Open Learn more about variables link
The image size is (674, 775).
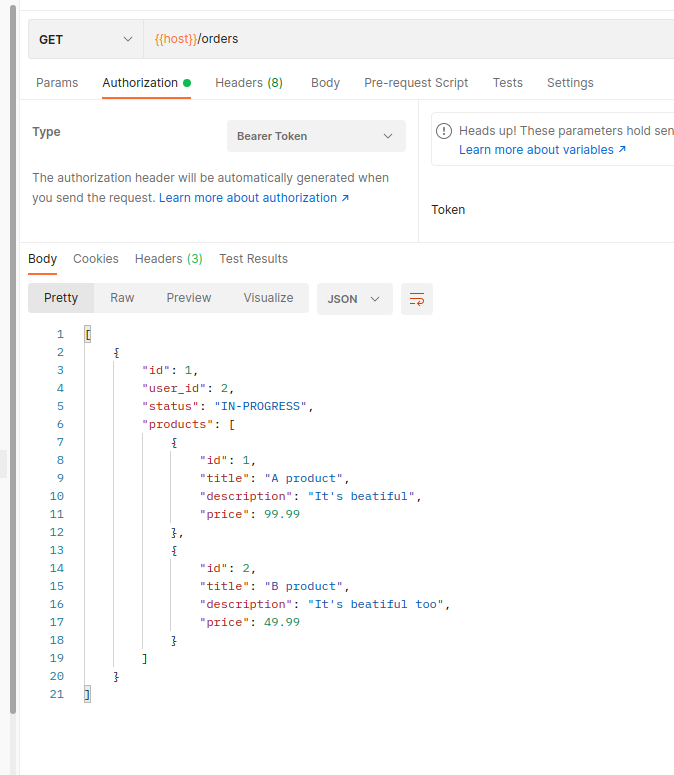point(542,150)
